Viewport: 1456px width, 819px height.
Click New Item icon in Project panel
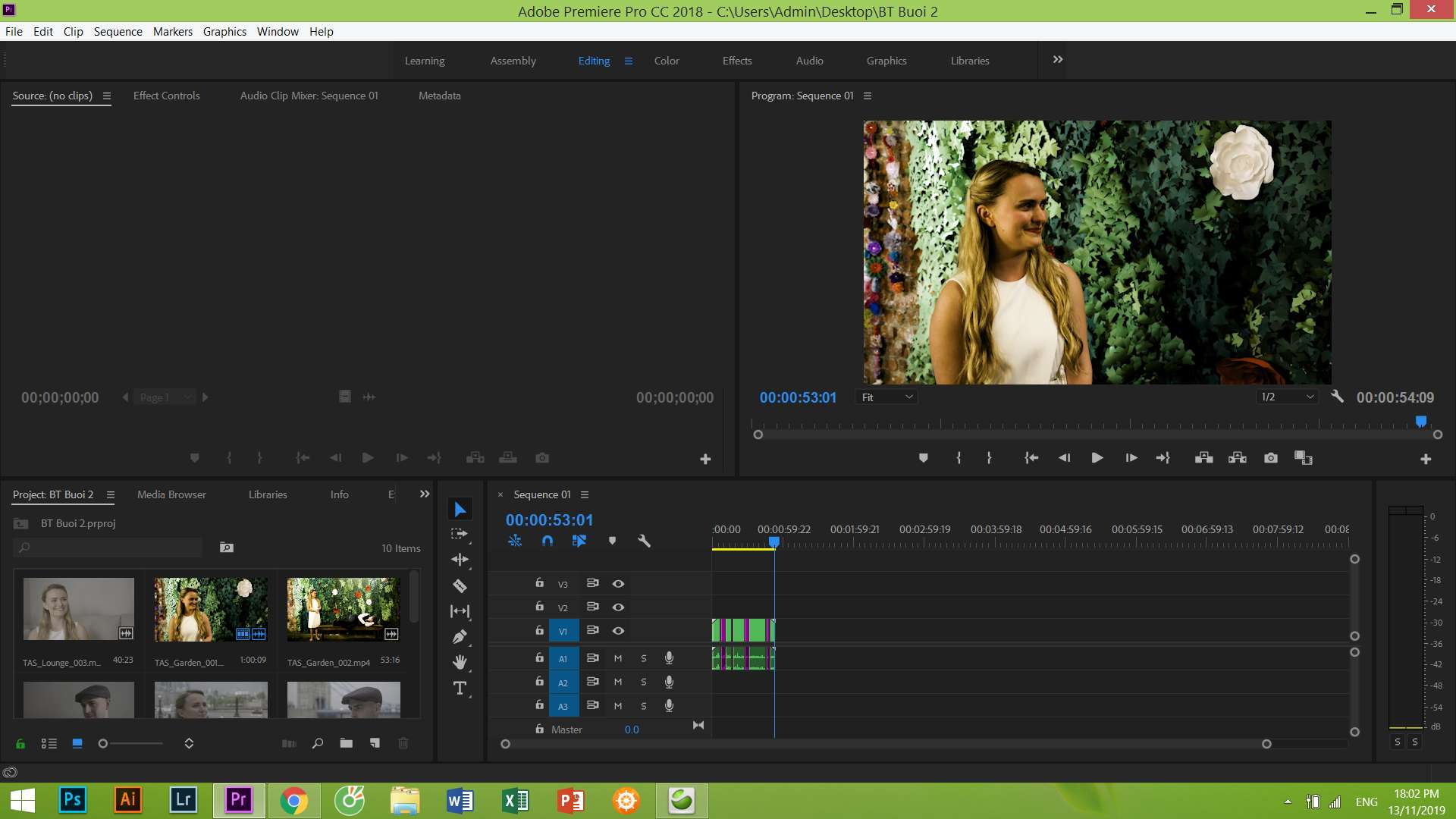coord(375,743)
